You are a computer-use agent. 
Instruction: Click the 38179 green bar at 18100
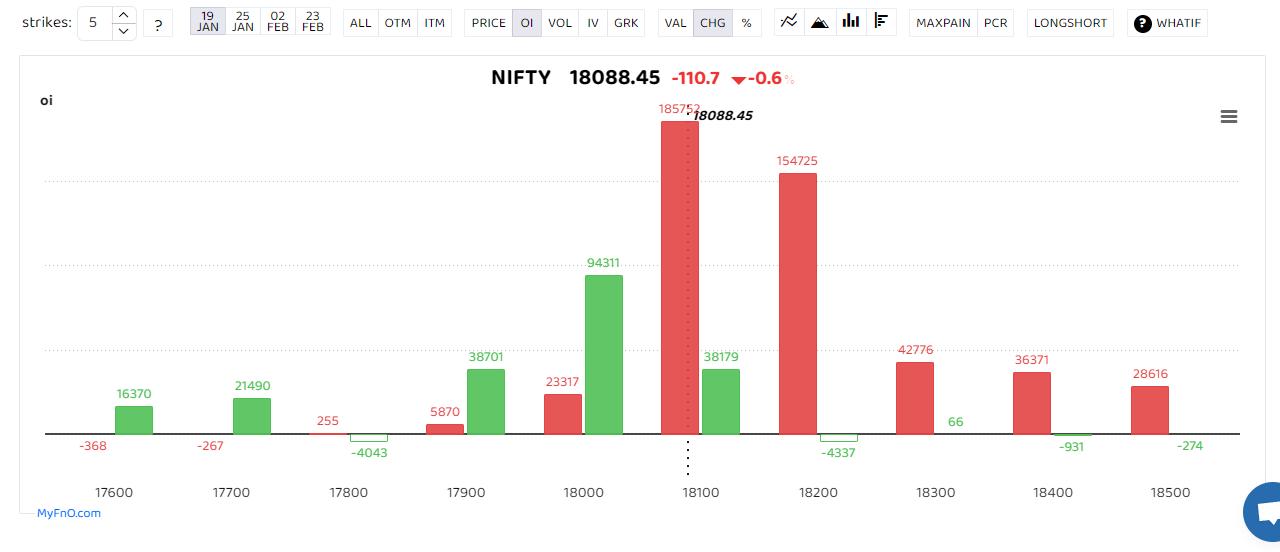721,402
